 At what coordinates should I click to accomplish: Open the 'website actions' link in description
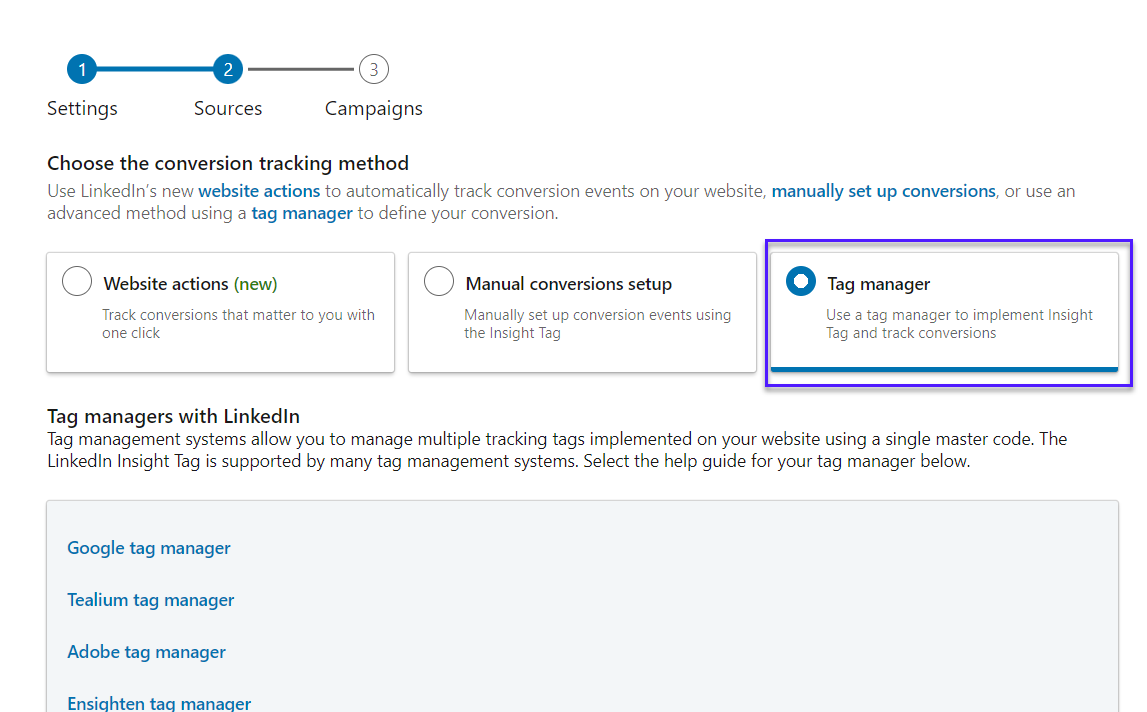click(x=259, y=191)
